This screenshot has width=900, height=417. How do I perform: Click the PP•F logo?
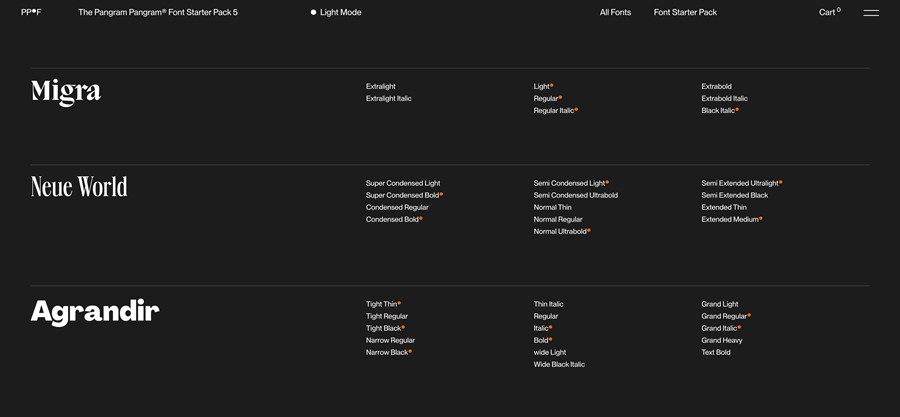(31, 12)
